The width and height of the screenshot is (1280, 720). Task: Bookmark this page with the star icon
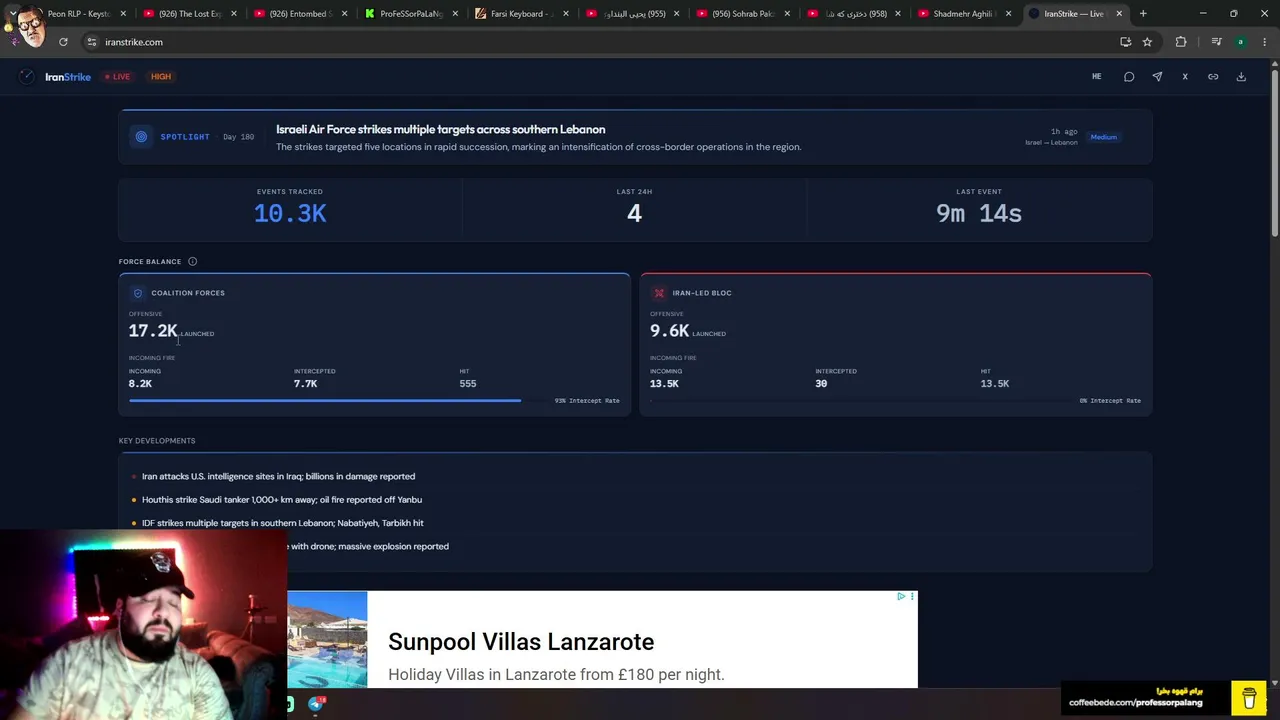click(x=1147, y=42)
